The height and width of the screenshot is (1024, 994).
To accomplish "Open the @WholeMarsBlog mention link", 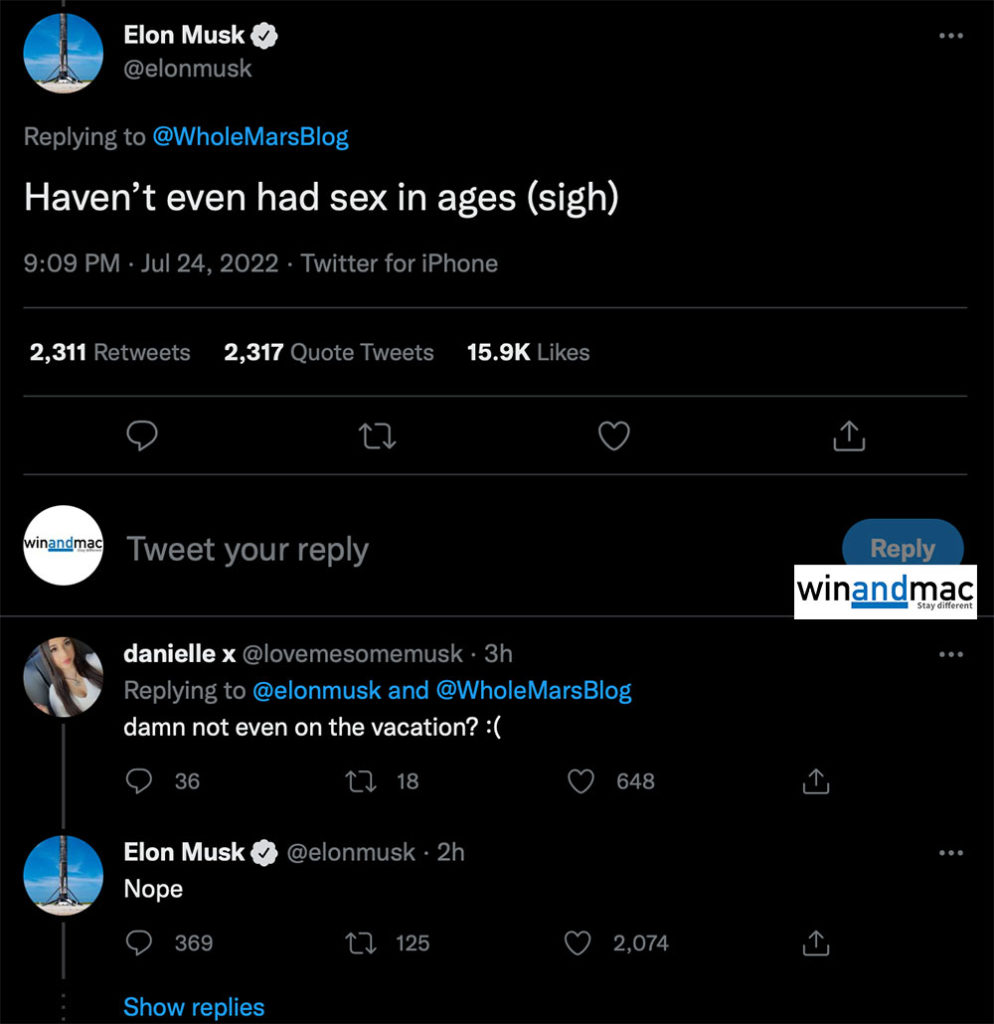I will [250, 137].
